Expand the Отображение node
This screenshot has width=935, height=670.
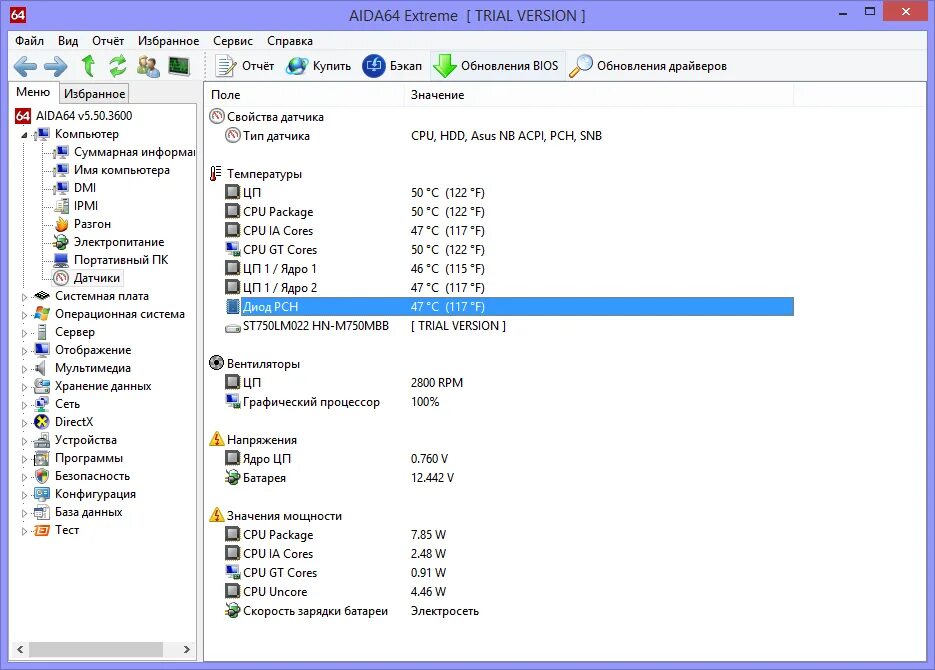pos(24,350)
